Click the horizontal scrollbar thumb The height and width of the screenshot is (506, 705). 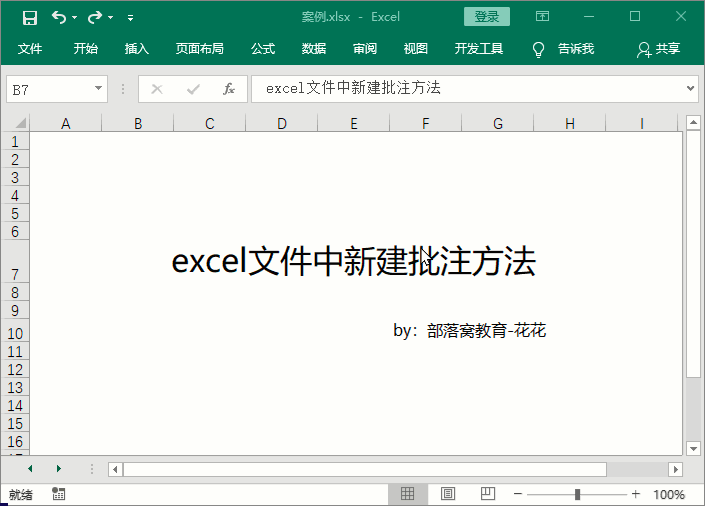(x=365, y=470)
